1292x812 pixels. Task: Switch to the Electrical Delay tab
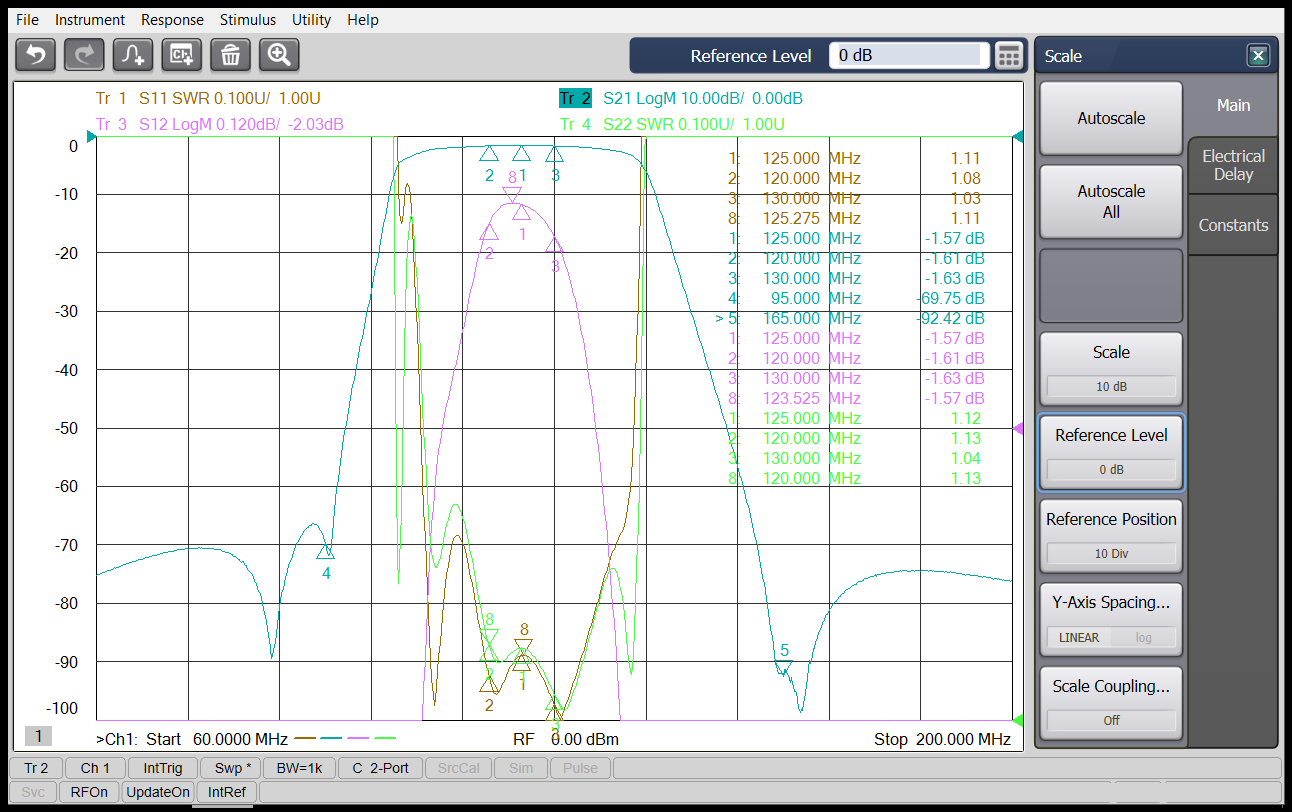coord(1233,165)
